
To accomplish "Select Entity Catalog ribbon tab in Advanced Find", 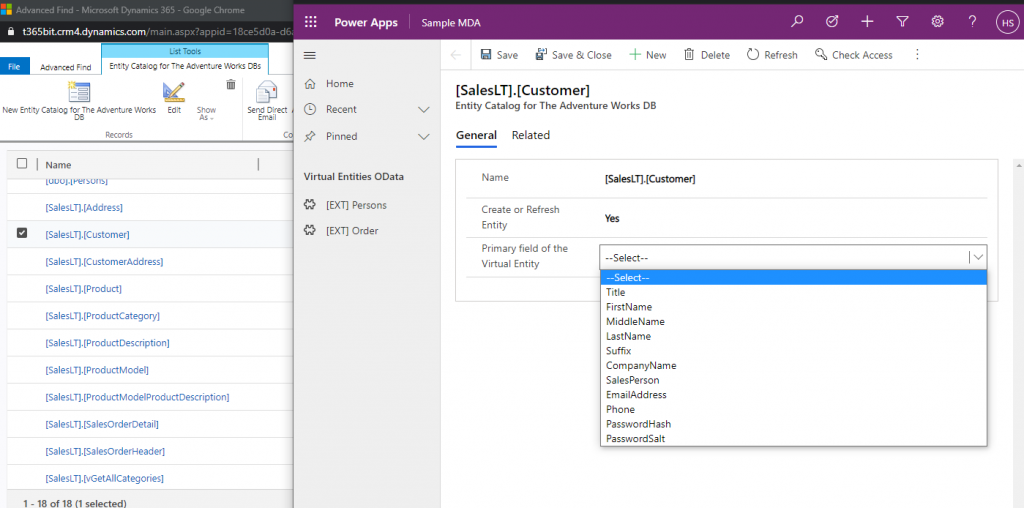I will [x=185, y=66].
